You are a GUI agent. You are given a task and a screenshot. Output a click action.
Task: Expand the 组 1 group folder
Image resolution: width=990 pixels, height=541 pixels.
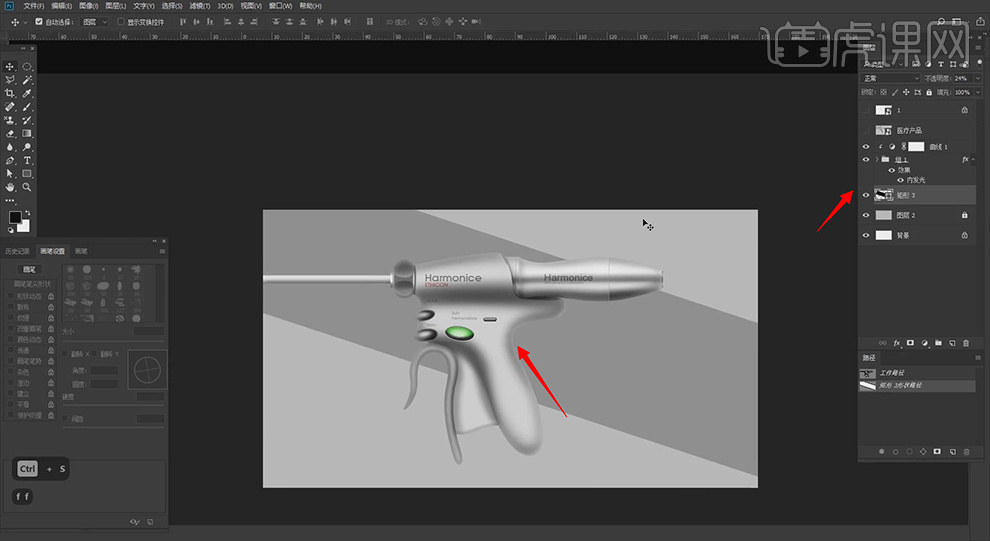876,159
